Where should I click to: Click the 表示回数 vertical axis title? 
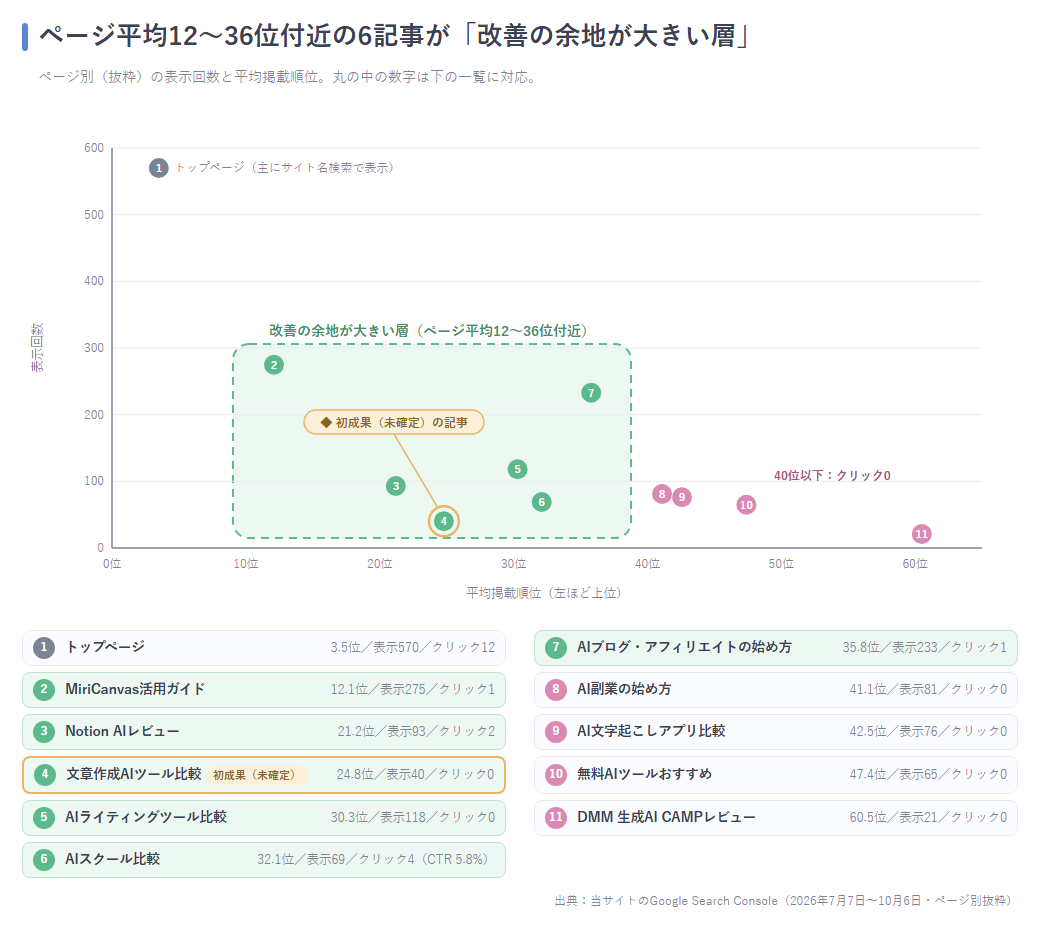click(x=37, y=347)
